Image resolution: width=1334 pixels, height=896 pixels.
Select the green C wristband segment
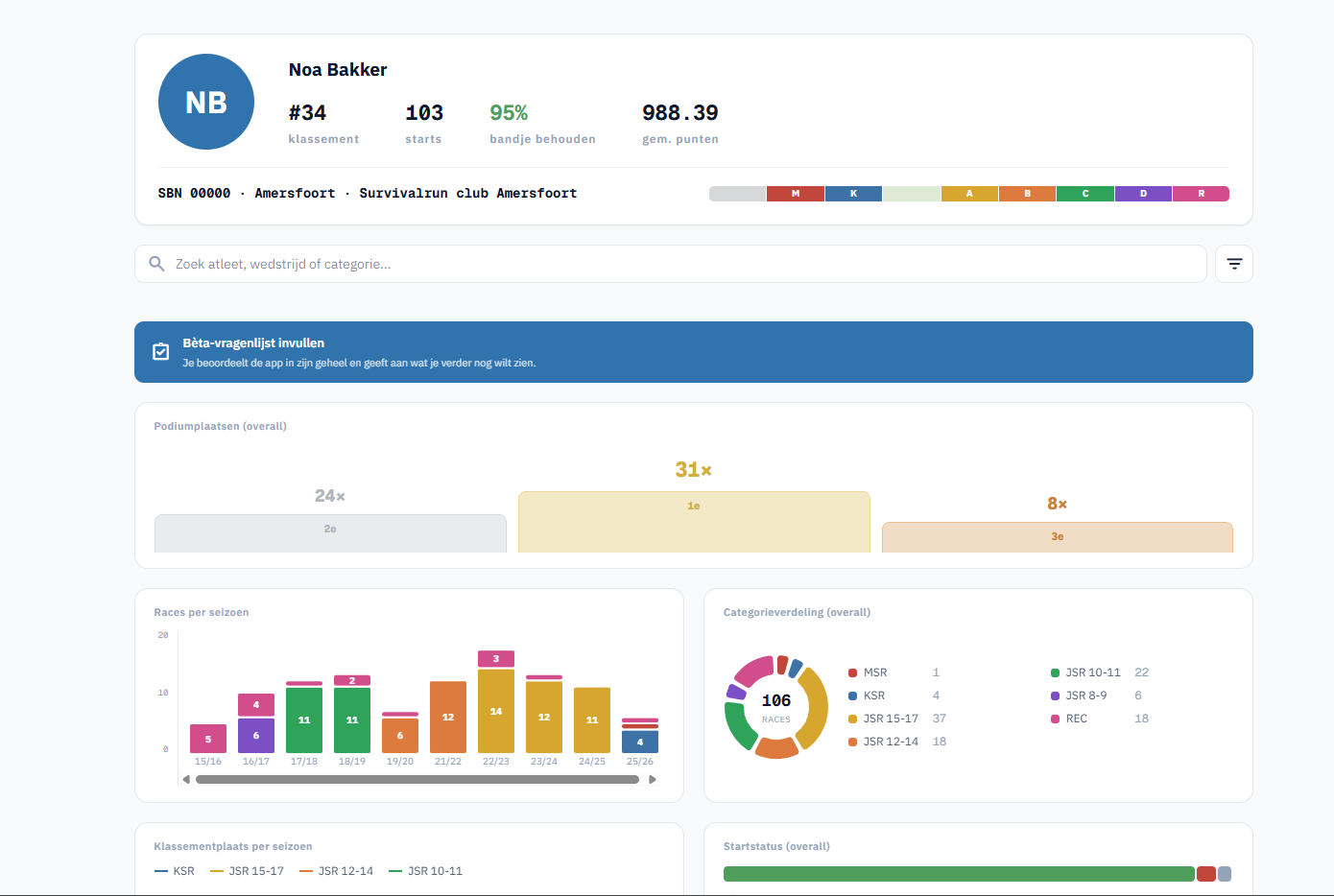coord(1085,194)
